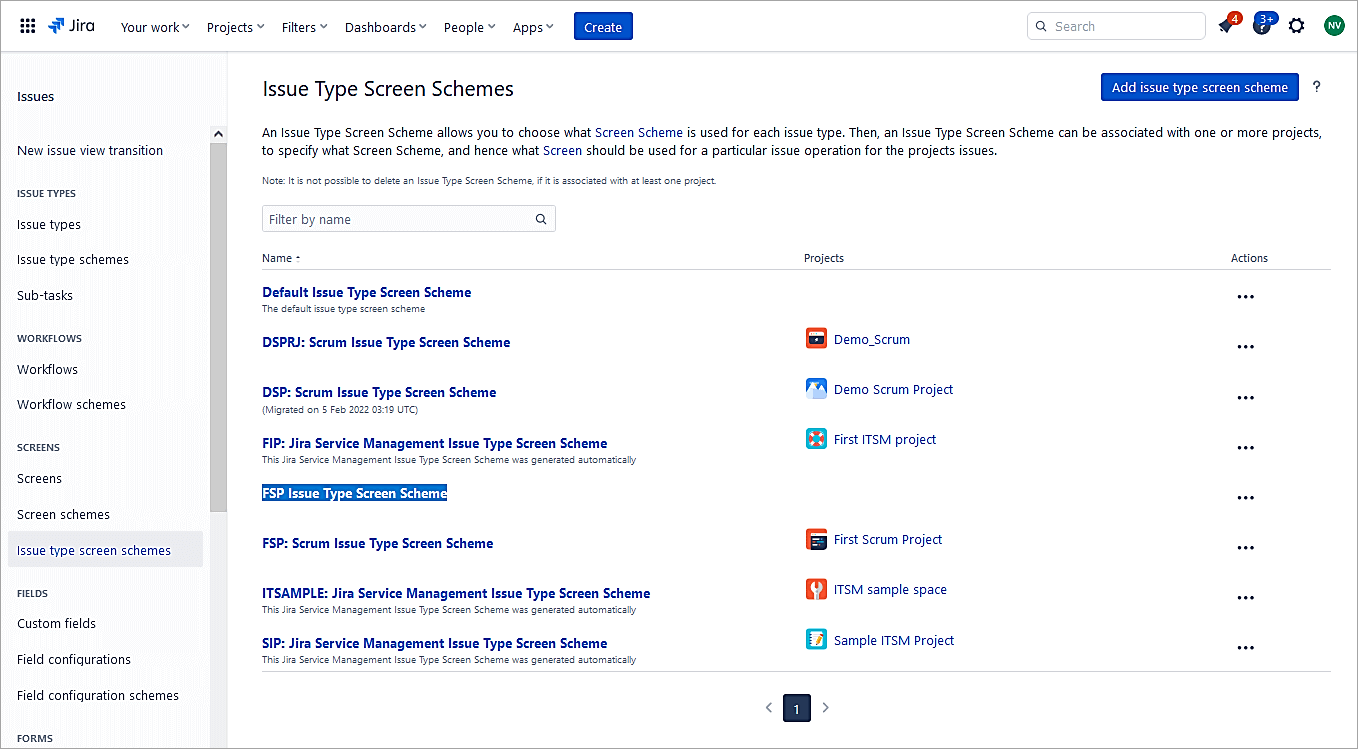
Task: Click the magnifier in the filter field
Action: coord(540,218)
